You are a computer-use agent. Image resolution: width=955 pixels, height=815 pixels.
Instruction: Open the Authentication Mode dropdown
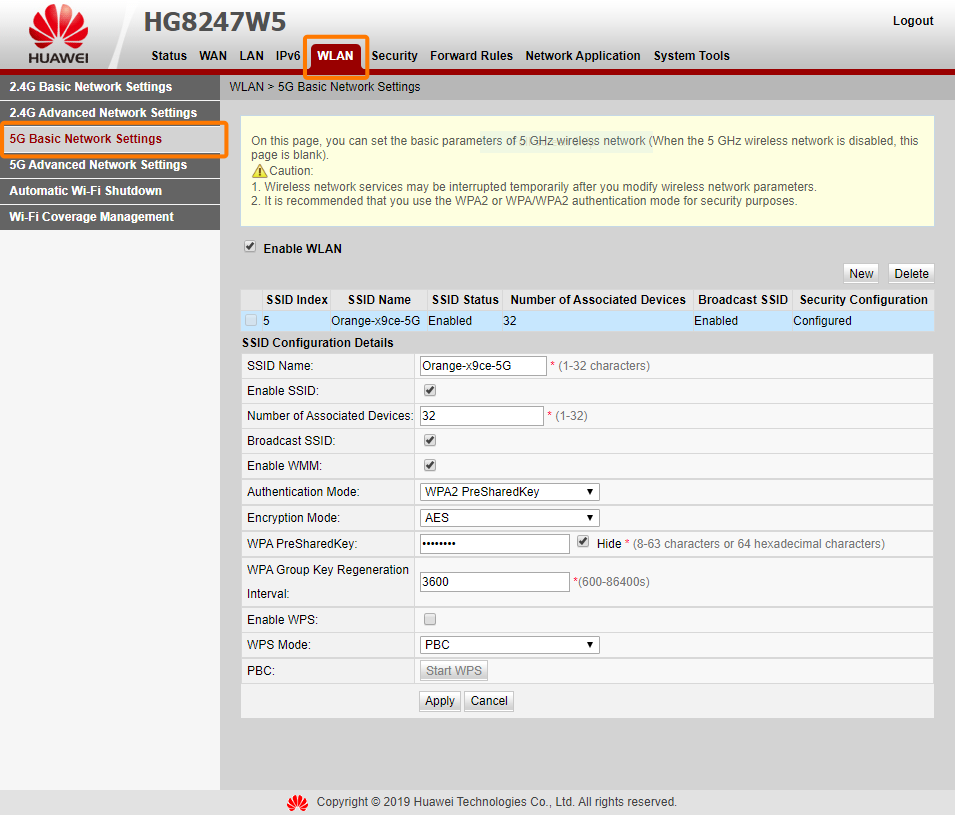click(x=509, y=492)
